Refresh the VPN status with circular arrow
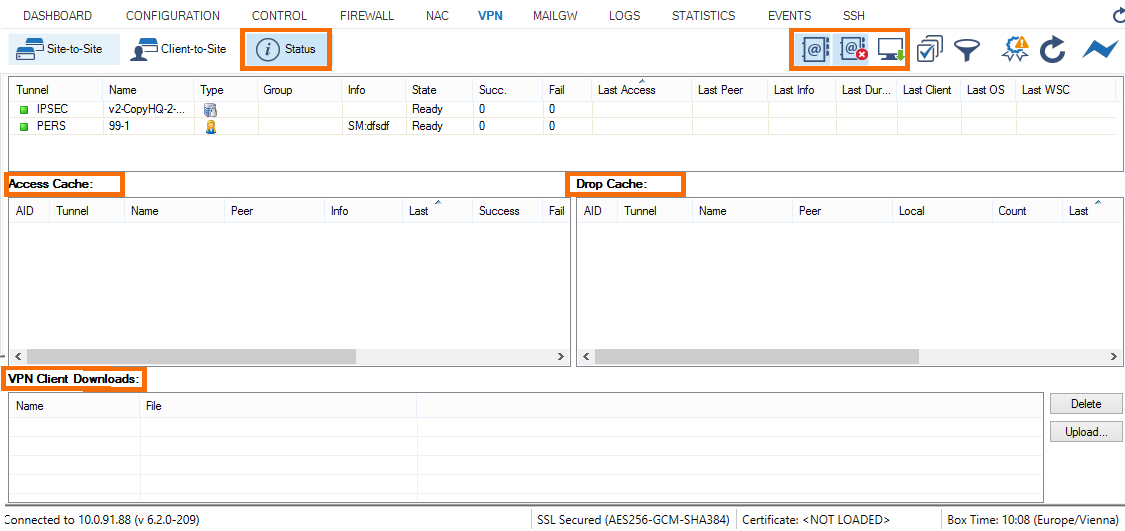 1053,50
